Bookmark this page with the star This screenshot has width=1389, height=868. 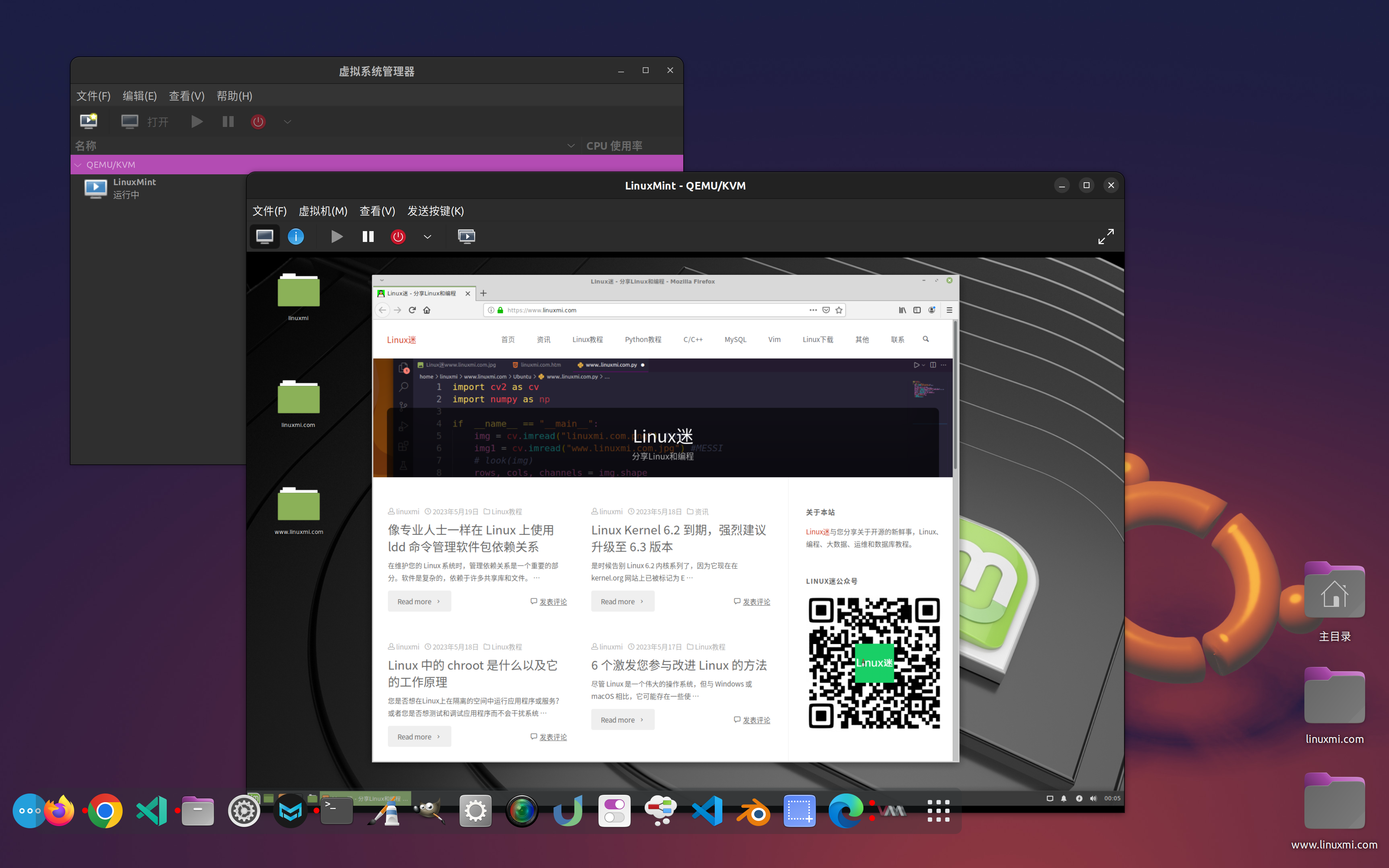click(x=839, y=310)
